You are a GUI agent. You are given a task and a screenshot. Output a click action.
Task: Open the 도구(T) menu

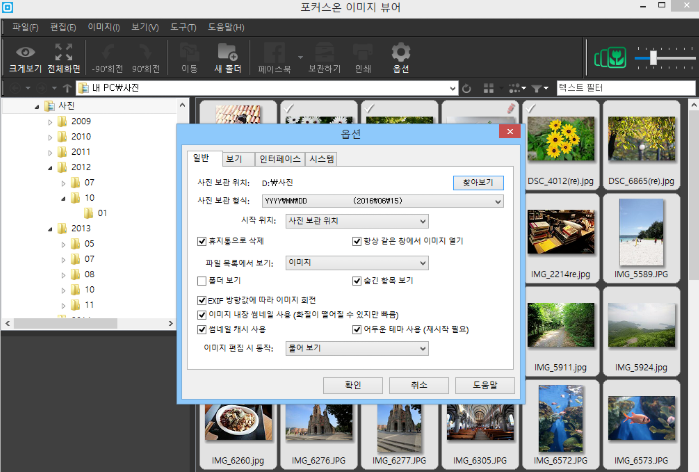point(183,27)
